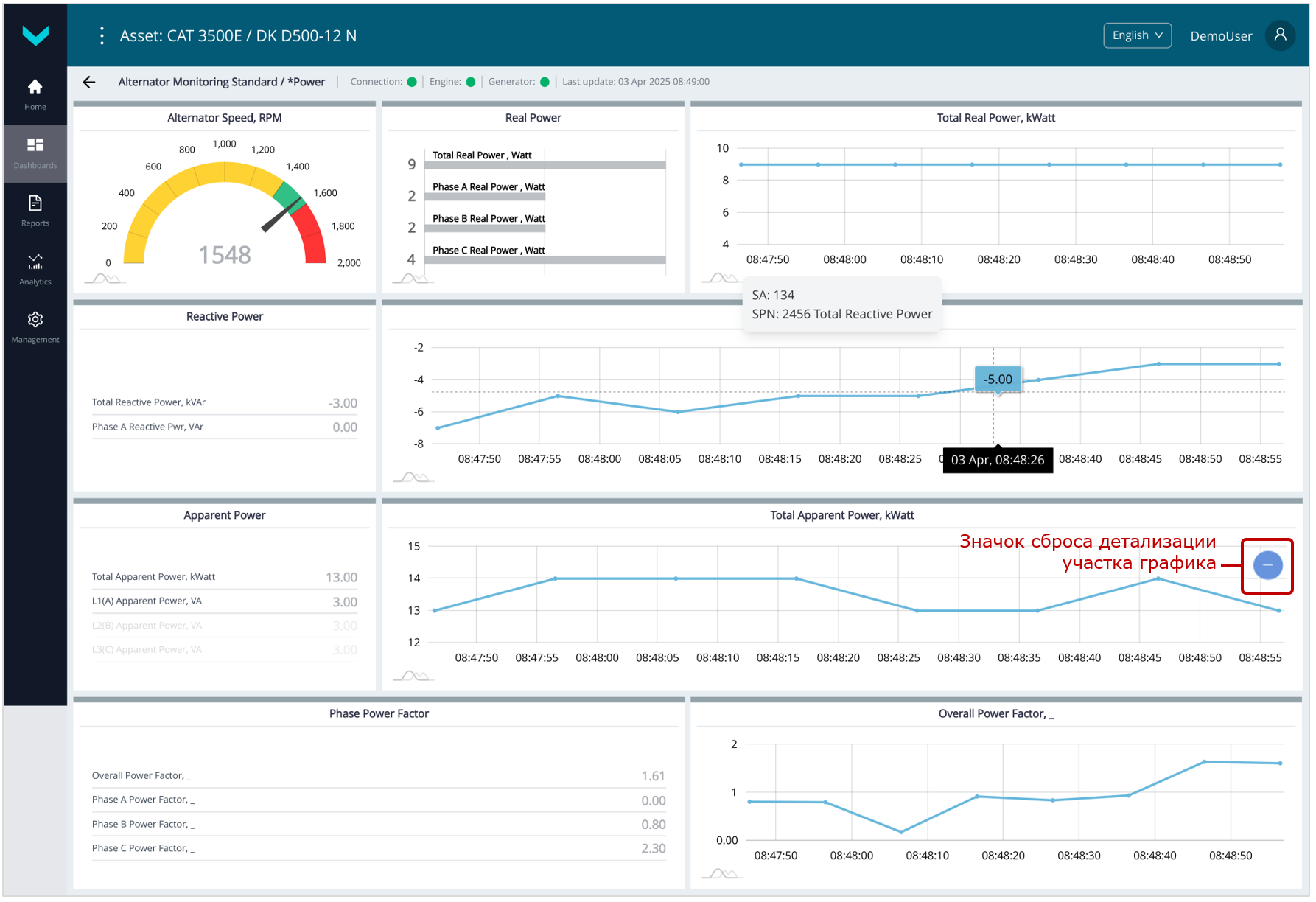Click the alternator speed gauge needle
Viewport: 1316px width, 902px height.
click(281, 216)
